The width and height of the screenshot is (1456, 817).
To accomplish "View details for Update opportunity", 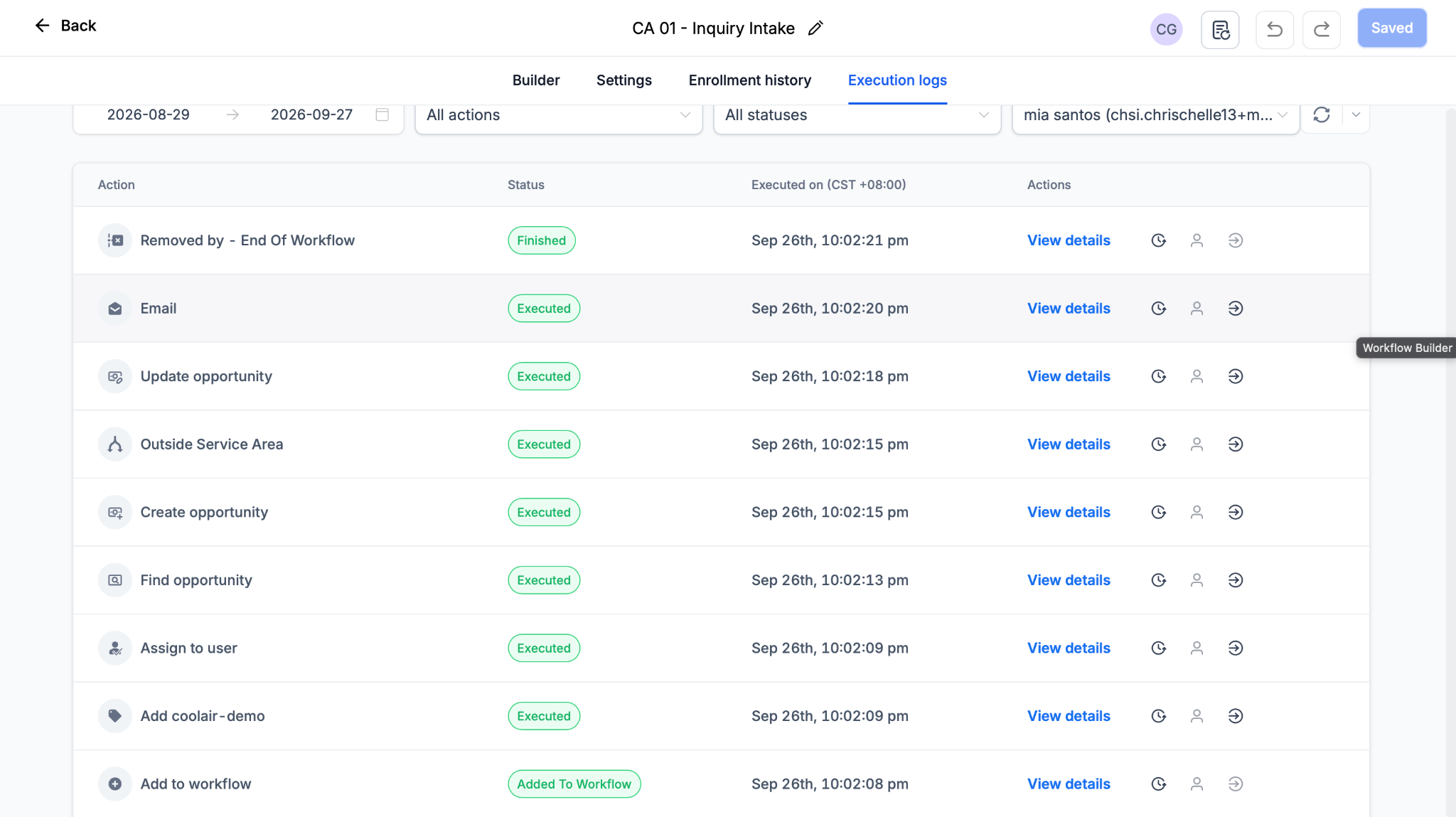I will tap(1069, 376).
